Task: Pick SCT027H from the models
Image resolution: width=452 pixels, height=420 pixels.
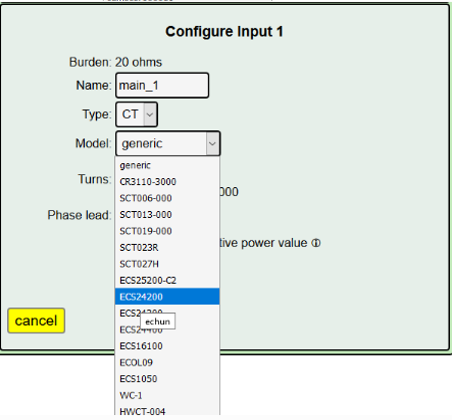Action: point(167,264)
